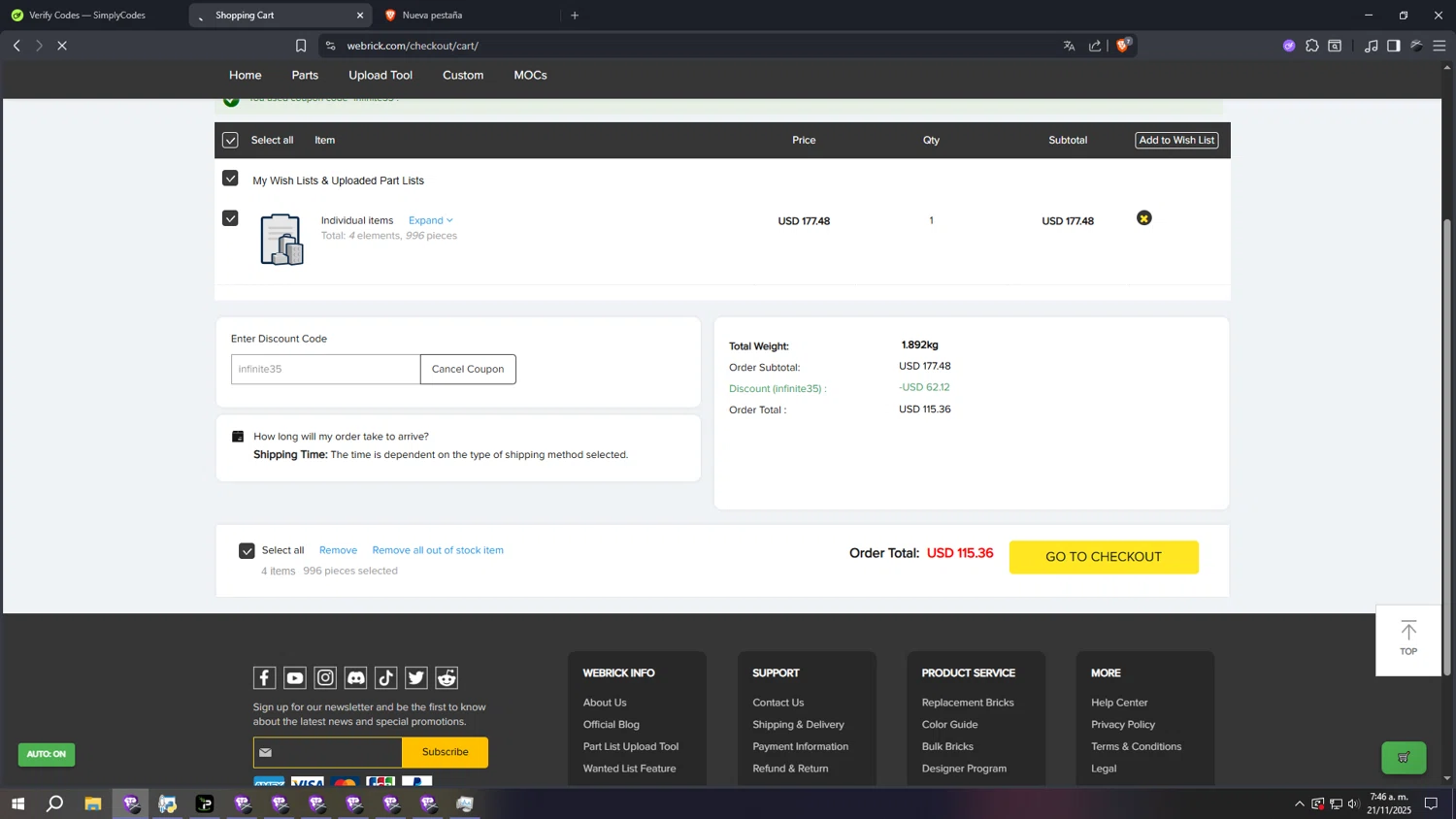Open File Explorer from taskbar
This screenshot has width=1456, height=819.
[93, 803]
